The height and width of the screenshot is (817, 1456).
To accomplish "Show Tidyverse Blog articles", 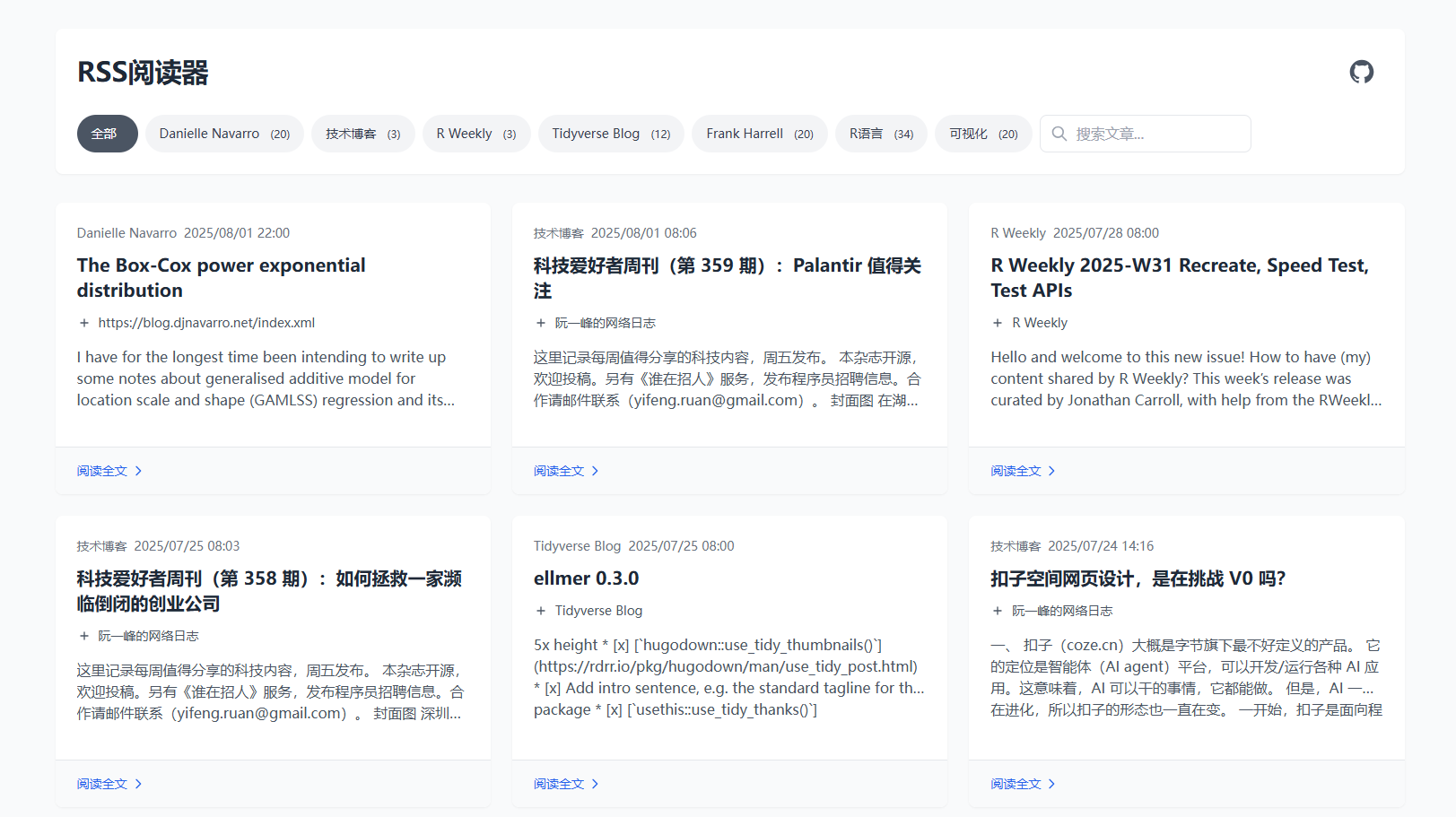I will click(611, 134).
